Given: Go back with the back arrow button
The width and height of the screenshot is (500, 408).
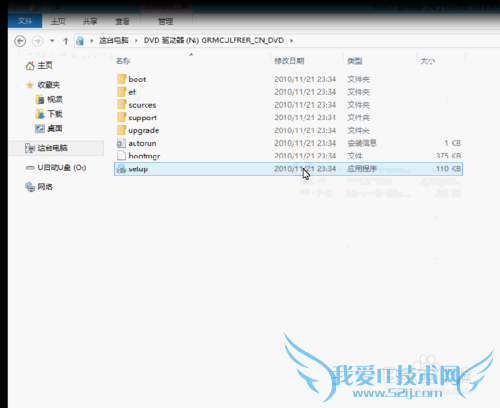Looking at the screenshot, I should click(20, 41).
